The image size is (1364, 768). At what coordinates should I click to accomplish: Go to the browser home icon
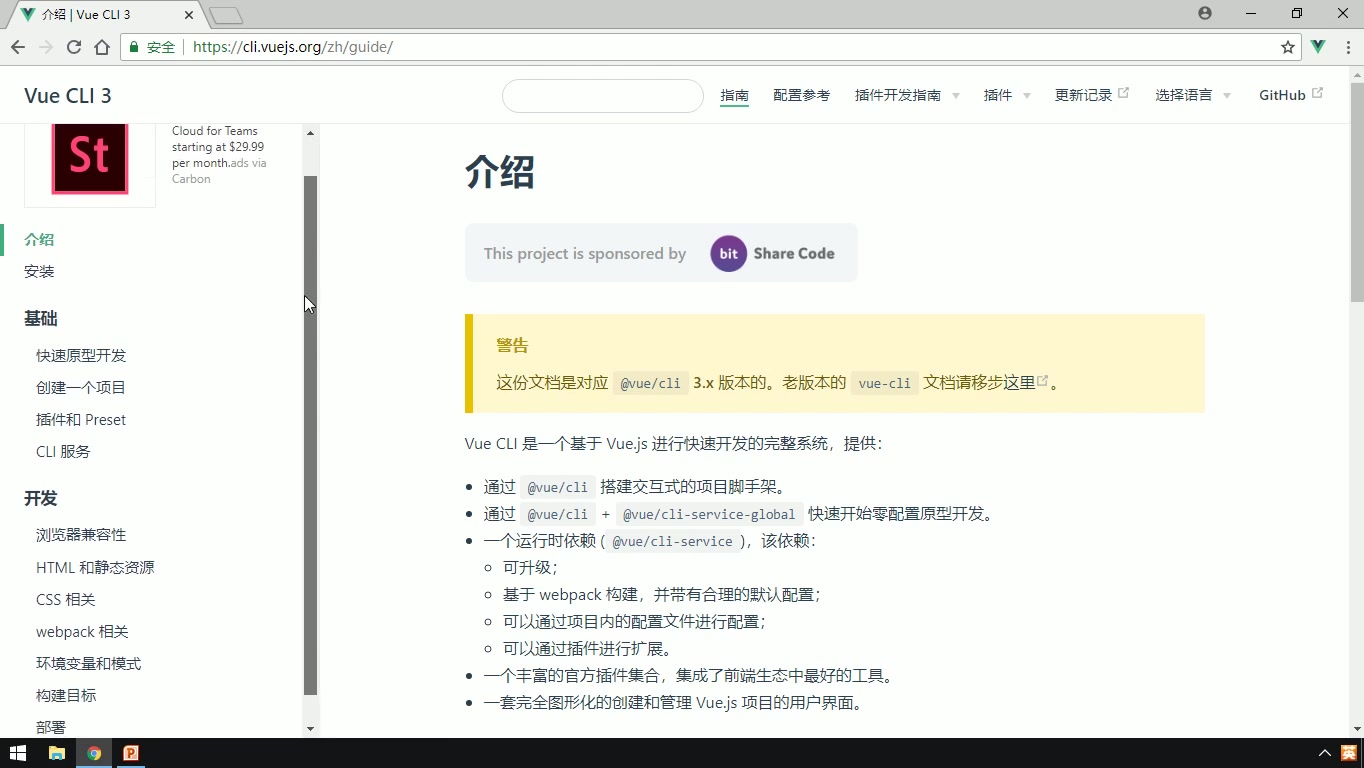(102, 47)
